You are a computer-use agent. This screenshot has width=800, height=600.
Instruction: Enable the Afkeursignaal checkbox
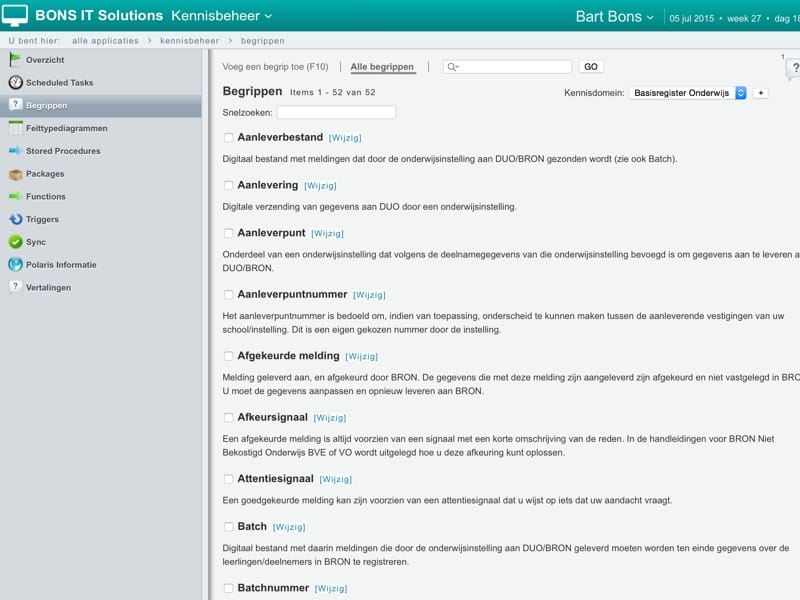tap(229, 418)
